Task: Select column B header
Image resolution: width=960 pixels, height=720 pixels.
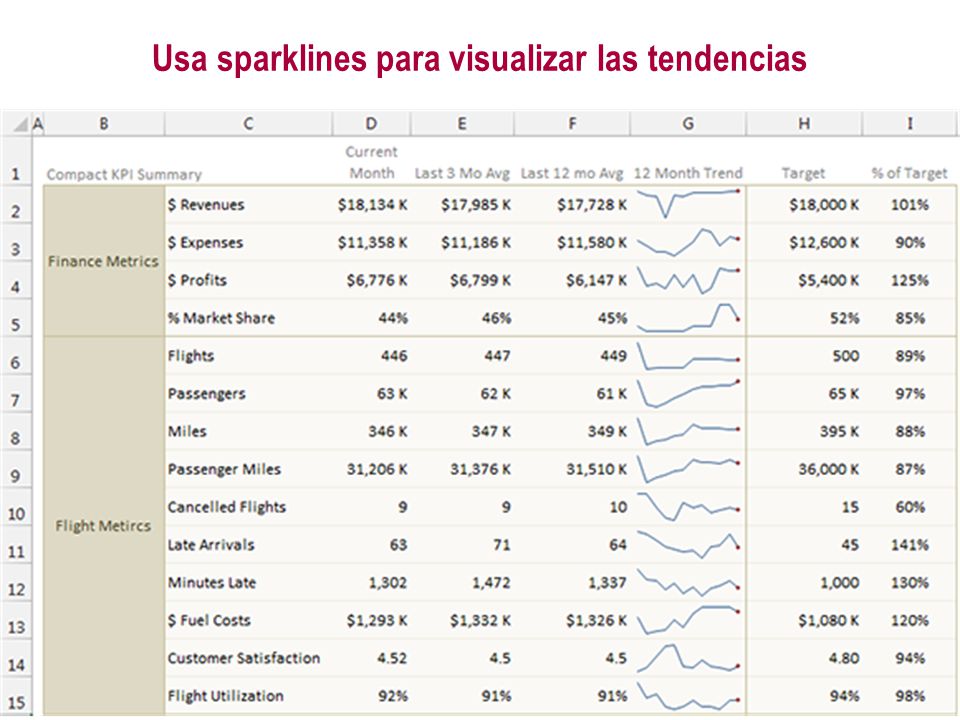Action: (104, 124)
